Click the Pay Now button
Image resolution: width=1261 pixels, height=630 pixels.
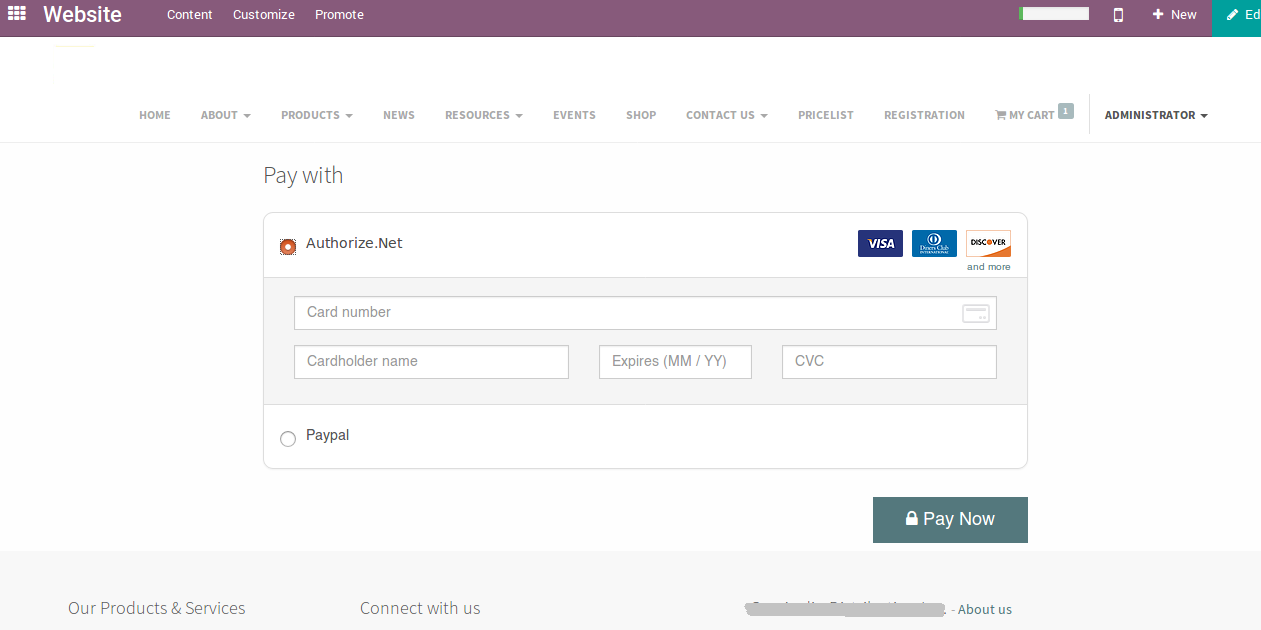pyautogui.click(x=950, y=520)
